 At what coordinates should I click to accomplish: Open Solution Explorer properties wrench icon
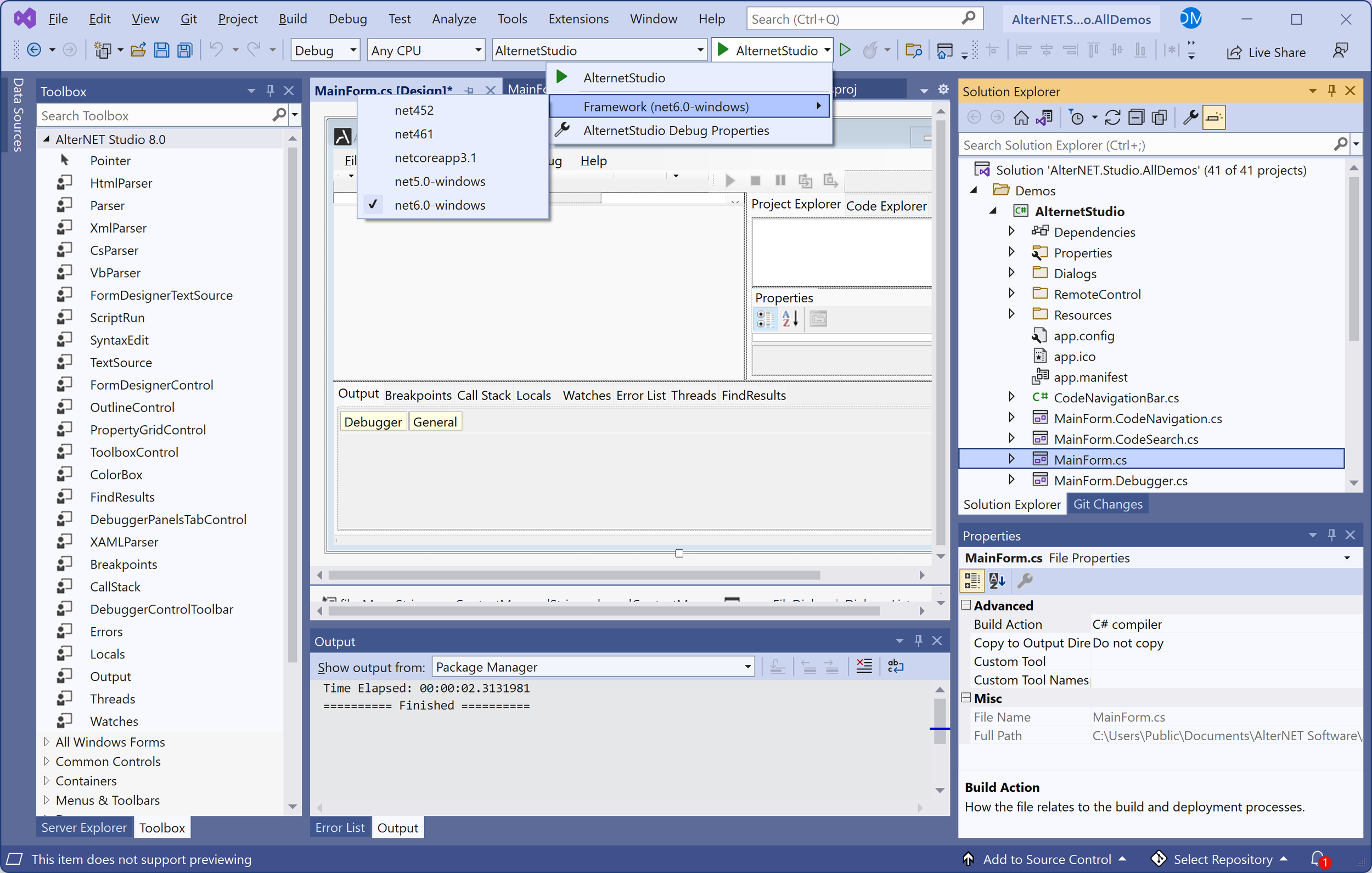[x=1190, y=117]
